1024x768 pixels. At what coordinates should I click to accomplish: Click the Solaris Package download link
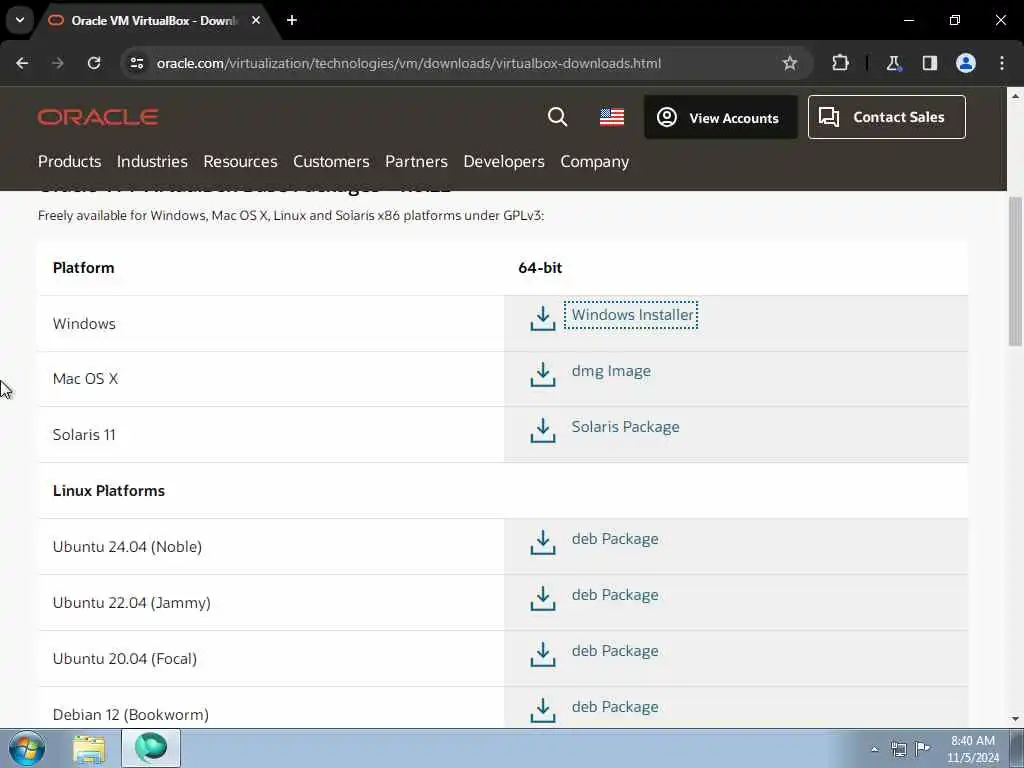click(625, 426)
